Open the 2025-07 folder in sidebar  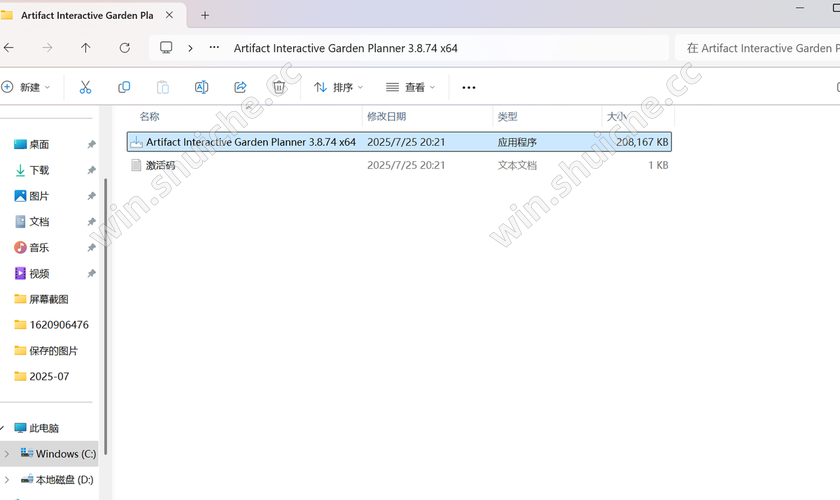point(49,376)
